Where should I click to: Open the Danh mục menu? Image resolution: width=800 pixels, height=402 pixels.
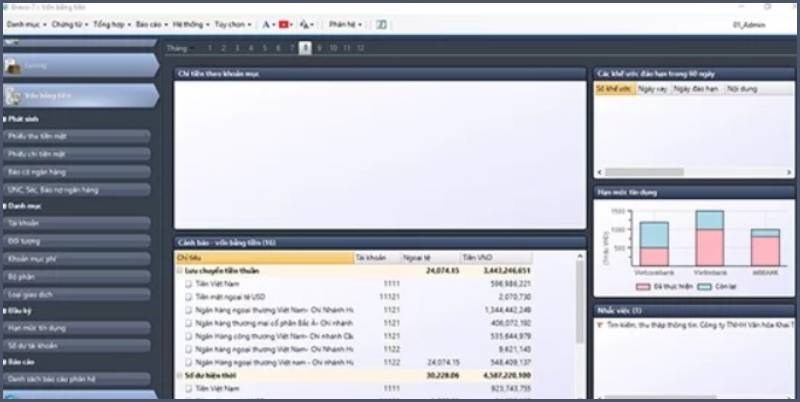(x=27, y=24)
